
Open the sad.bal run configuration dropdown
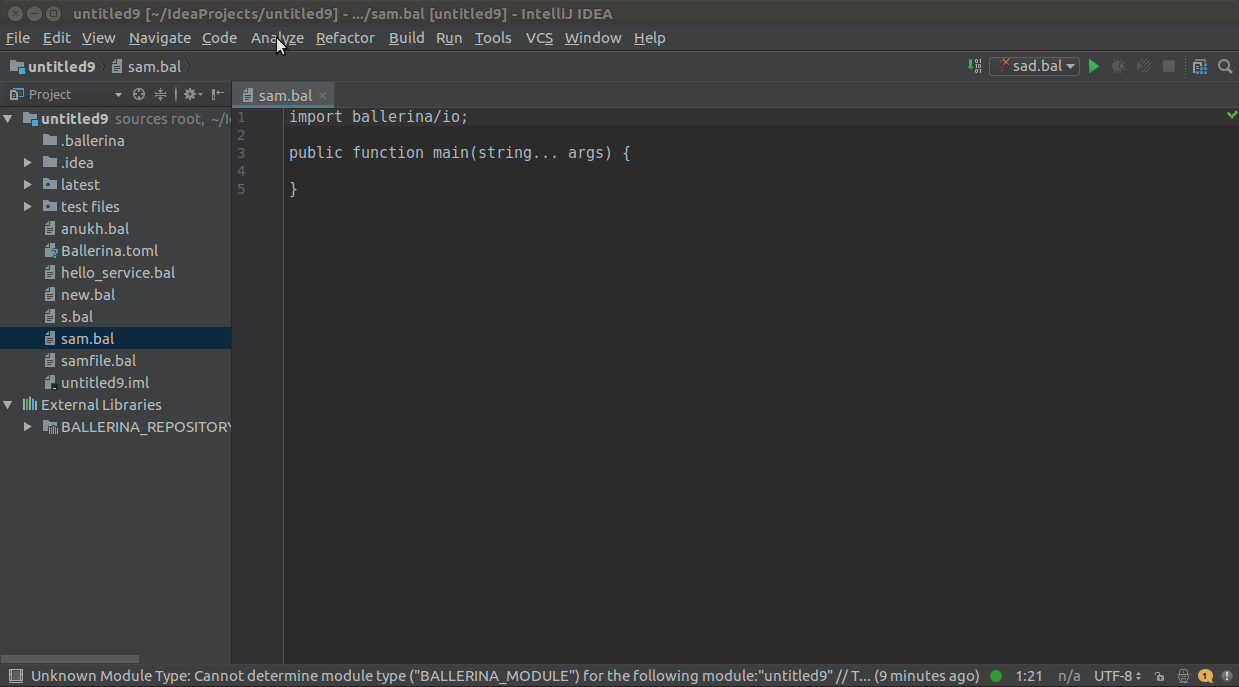tap(1035, 66)
